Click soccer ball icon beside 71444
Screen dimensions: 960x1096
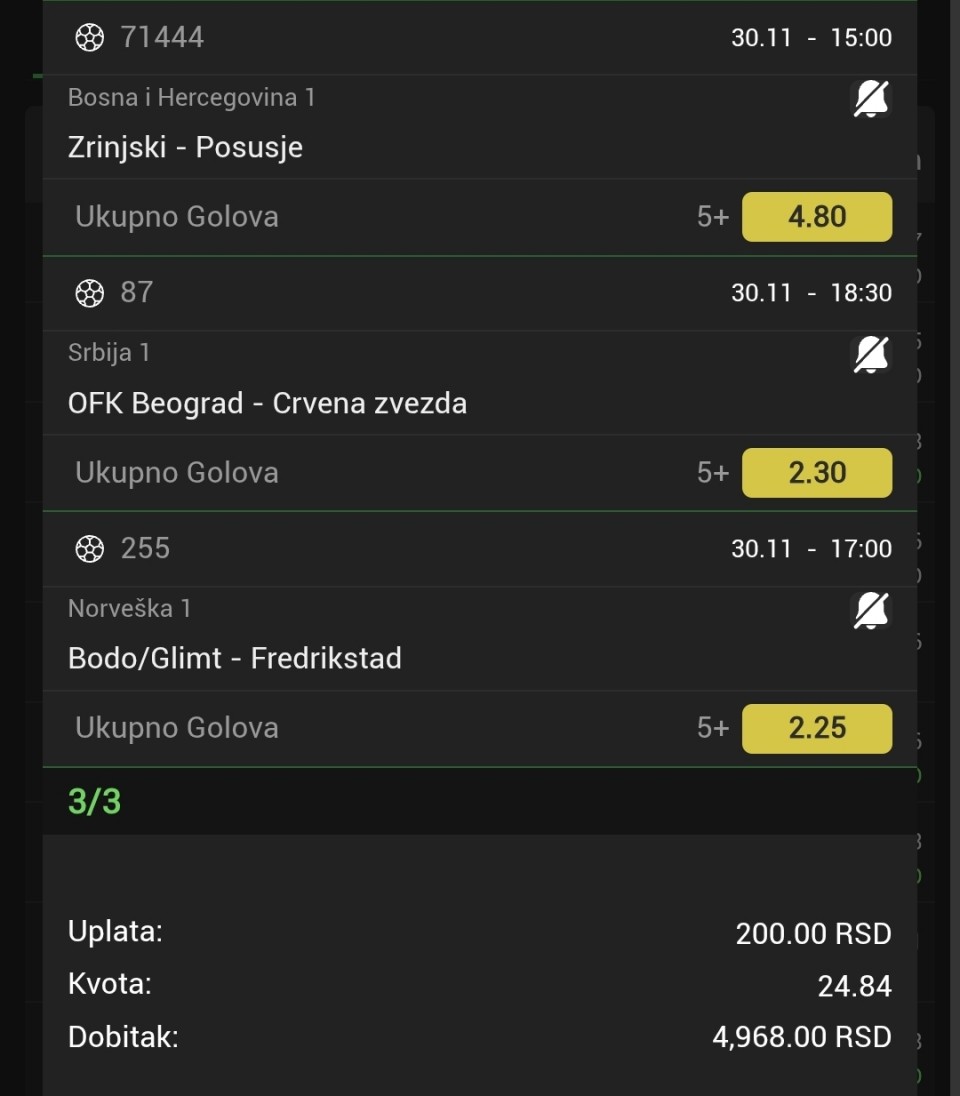[x=89, y=38]
